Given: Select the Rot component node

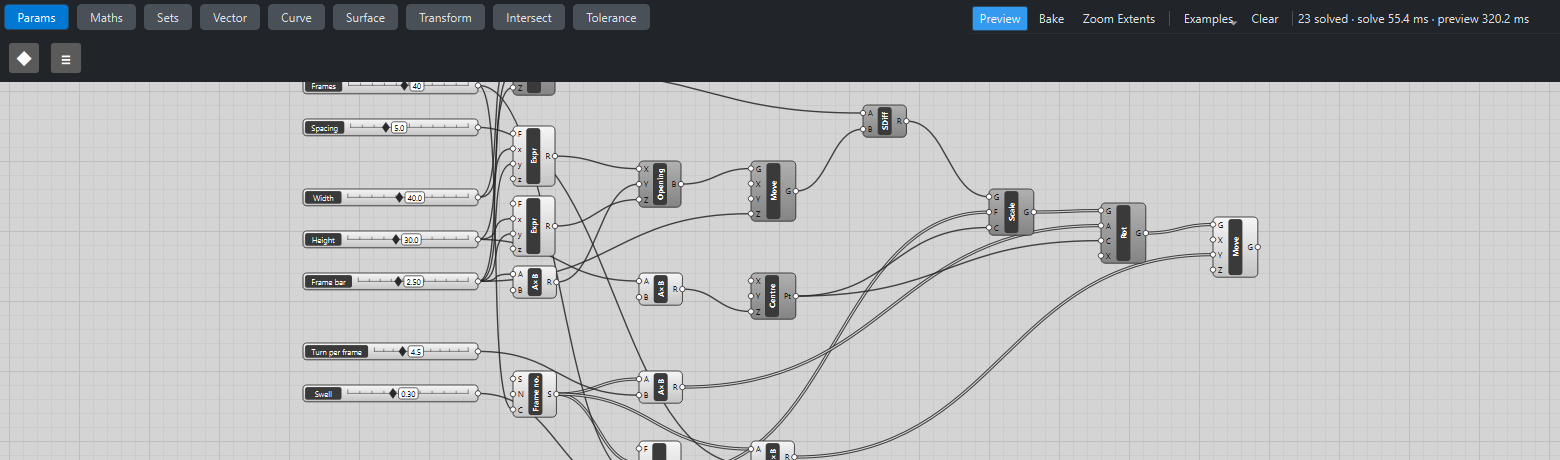Looking at the screenshot, I should 1123,233.
